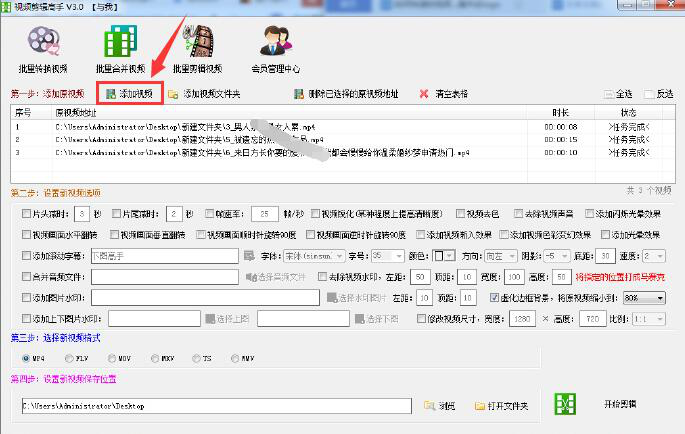The image size is (685, 434).
Task: Click 选择上图 to choose the top image
Action: 227,319
